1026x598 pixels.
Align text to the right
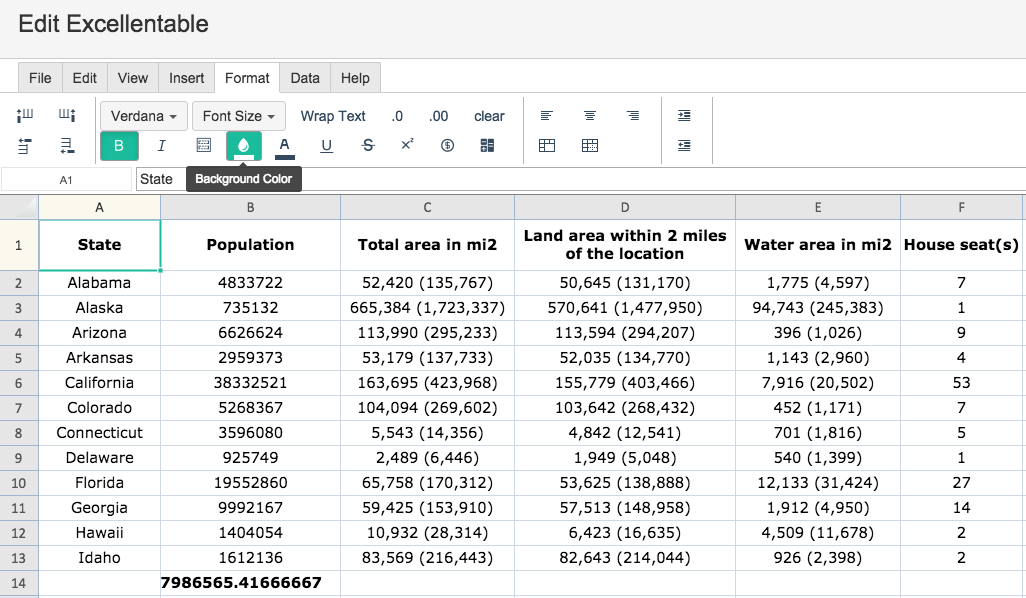coord(633,116)
